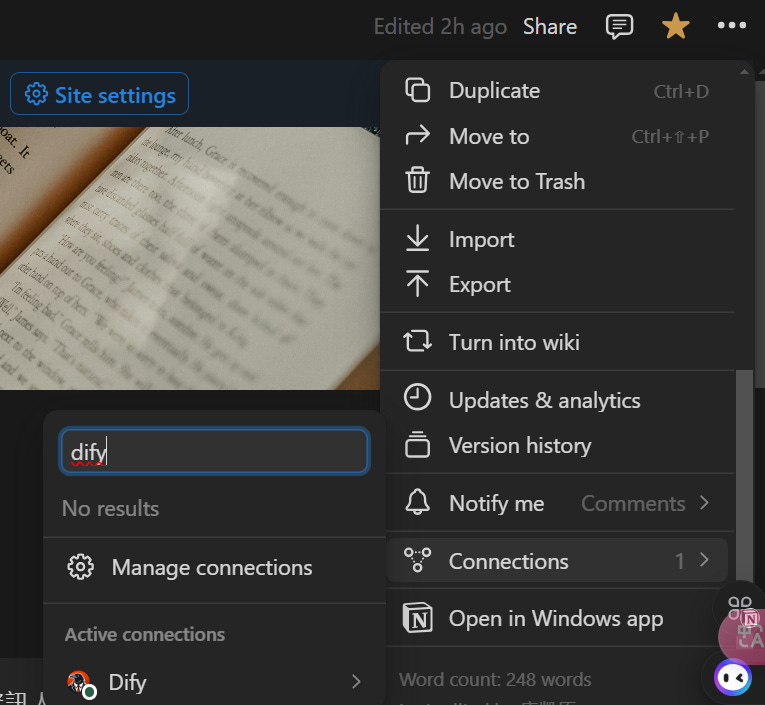The width and height of the screenshot is (765, 705).
Task: Click the purple chatbot face icon
Action: (733, 678)
